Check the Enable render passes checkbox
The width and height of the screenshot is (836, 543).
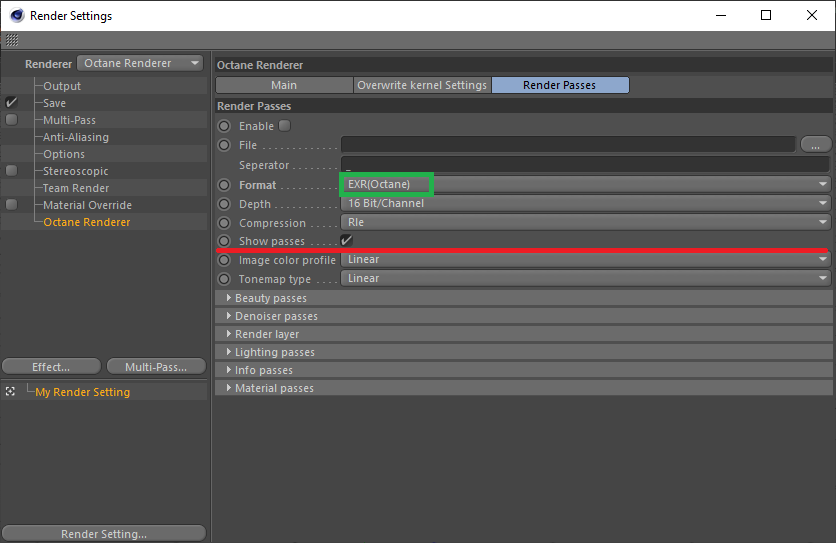click(x=285, y=126)
